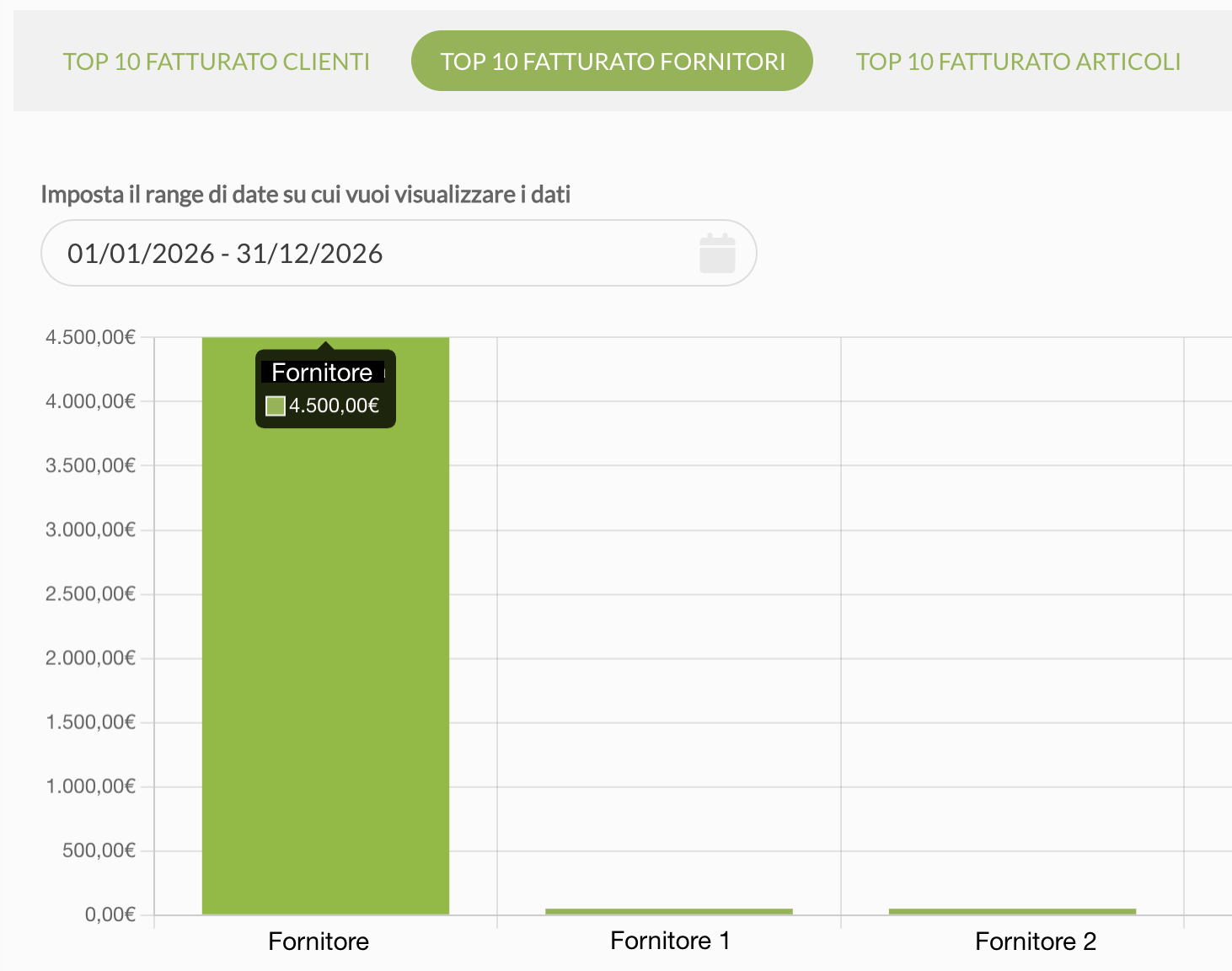Click the 1.500,00€ y-axis label

(x=90, y=722)
